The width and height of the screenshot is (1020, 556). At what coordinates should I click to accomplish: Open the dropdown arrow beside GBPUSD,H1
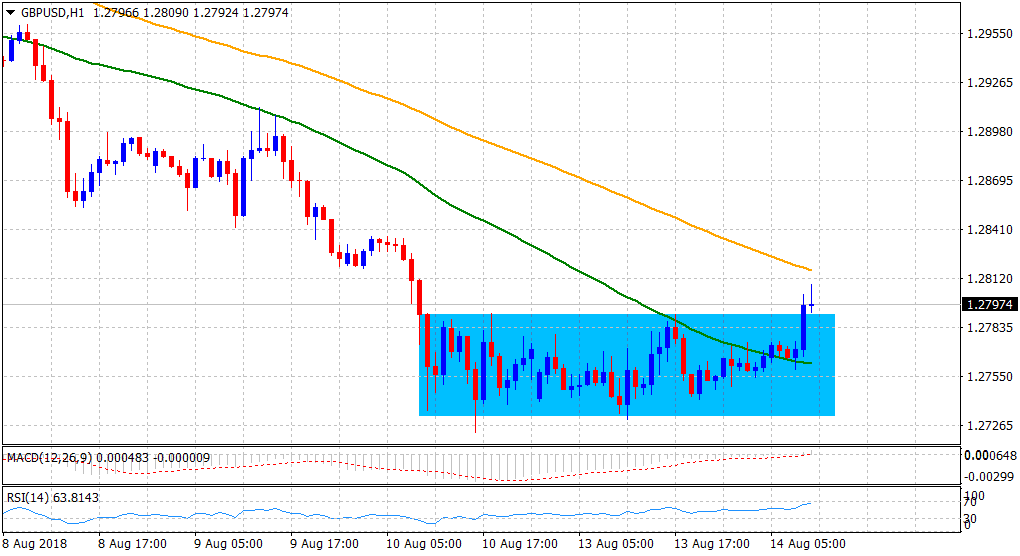[x=11, y=12]
